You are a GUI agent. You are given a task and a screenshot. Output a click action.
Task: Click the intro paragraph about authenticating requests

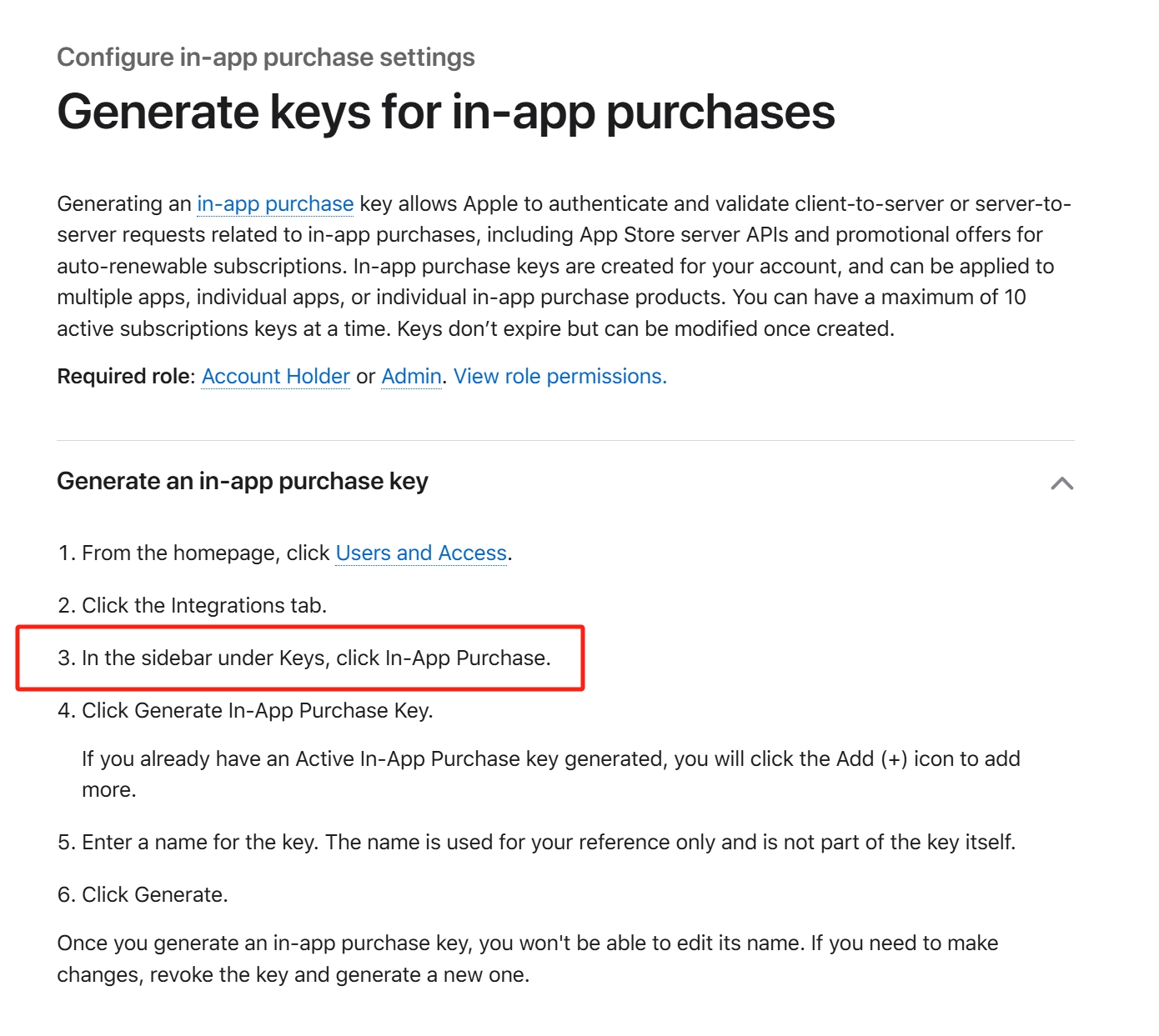564,267
